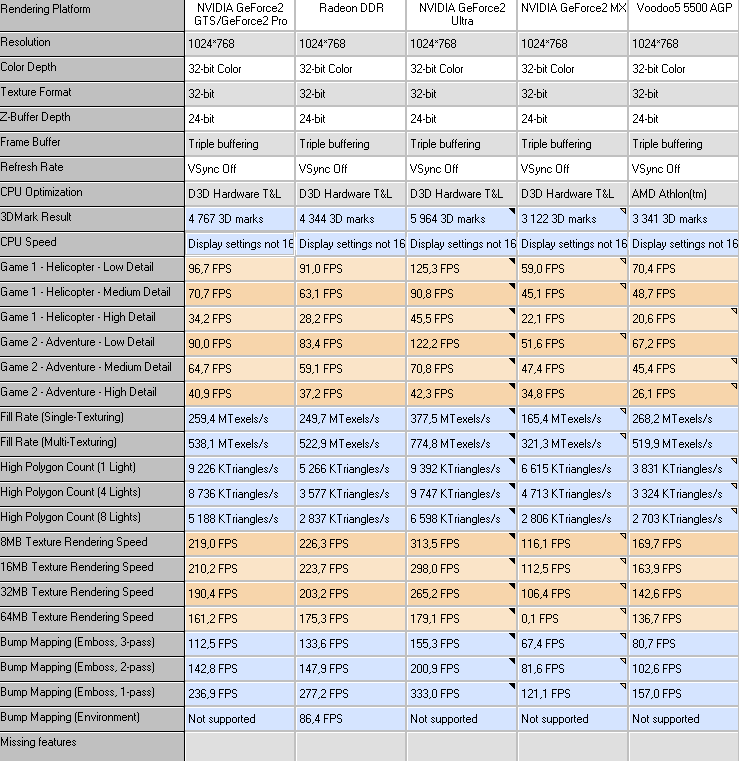Click comment triangle on 0,1 FPS cell
The image size is (739, 762).
tap(623, 611)
